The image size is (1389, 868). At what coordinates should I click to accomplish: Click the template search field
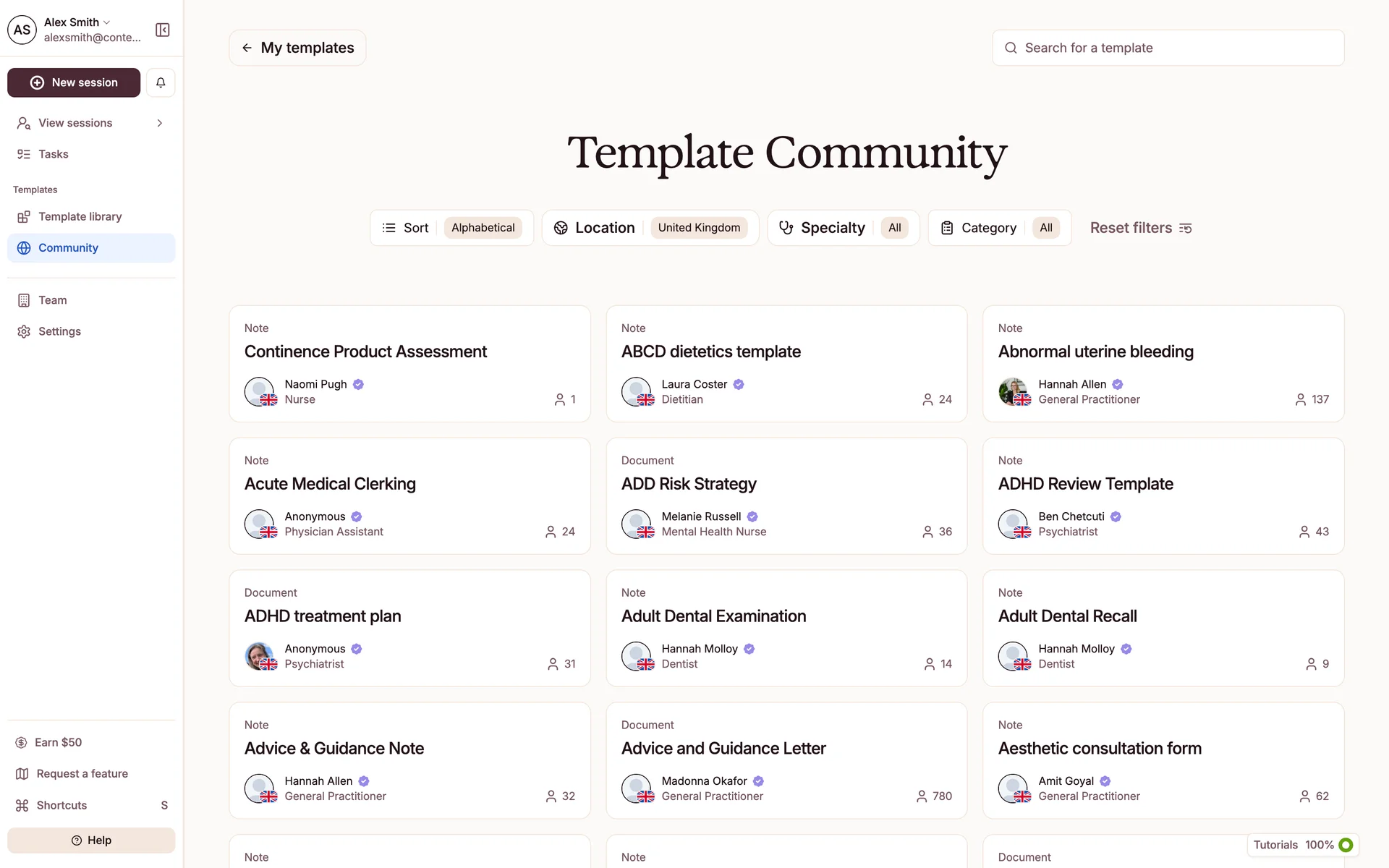[x=1168, y=48]
